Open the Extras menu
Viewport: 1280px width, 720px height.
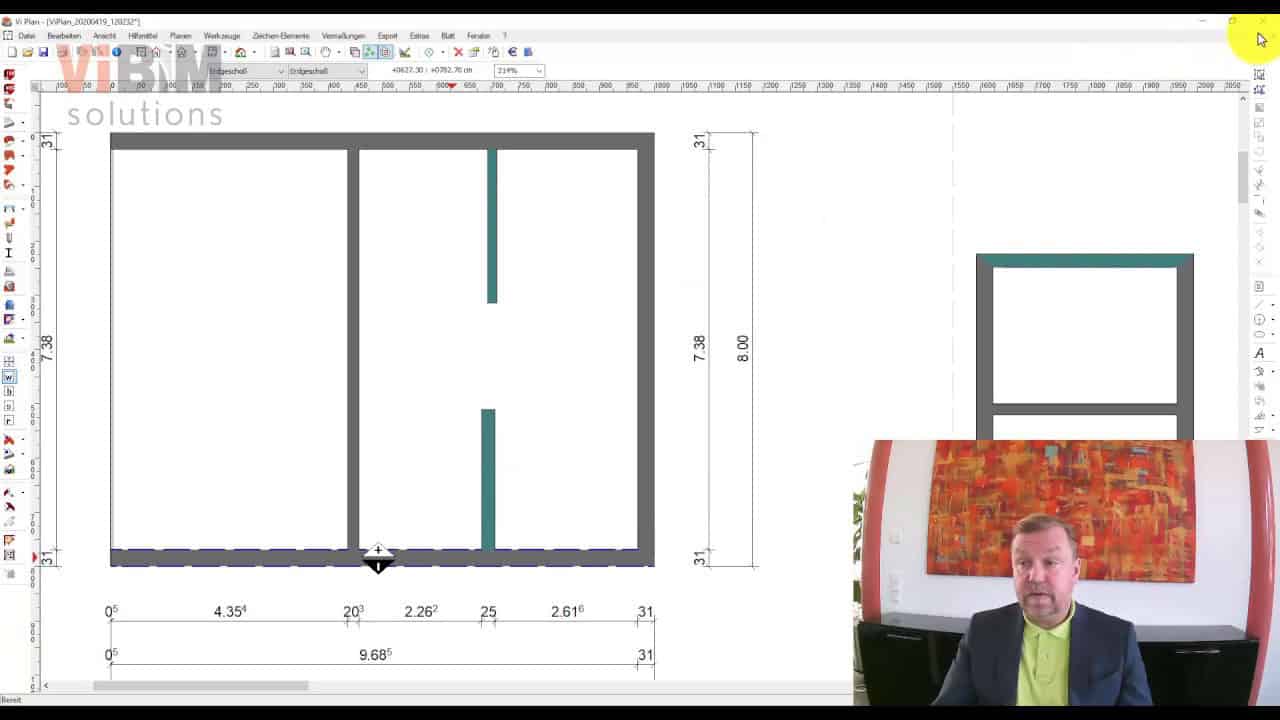[x=419, y=36]
